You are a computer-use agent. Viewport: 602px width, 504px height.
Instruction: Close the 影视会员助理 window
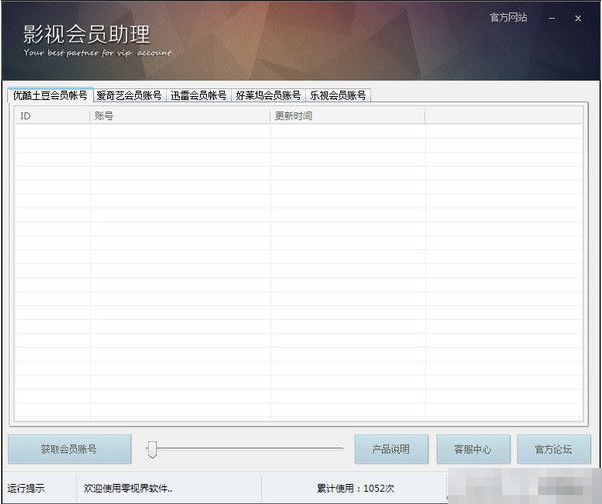[x=578, y=18]
